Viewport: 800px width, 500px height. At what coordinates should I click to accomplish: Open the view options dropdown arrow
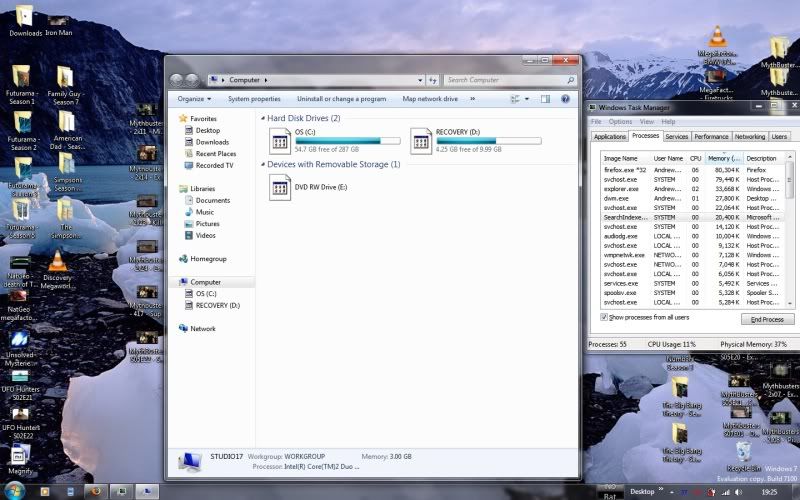tap(527, 99)
